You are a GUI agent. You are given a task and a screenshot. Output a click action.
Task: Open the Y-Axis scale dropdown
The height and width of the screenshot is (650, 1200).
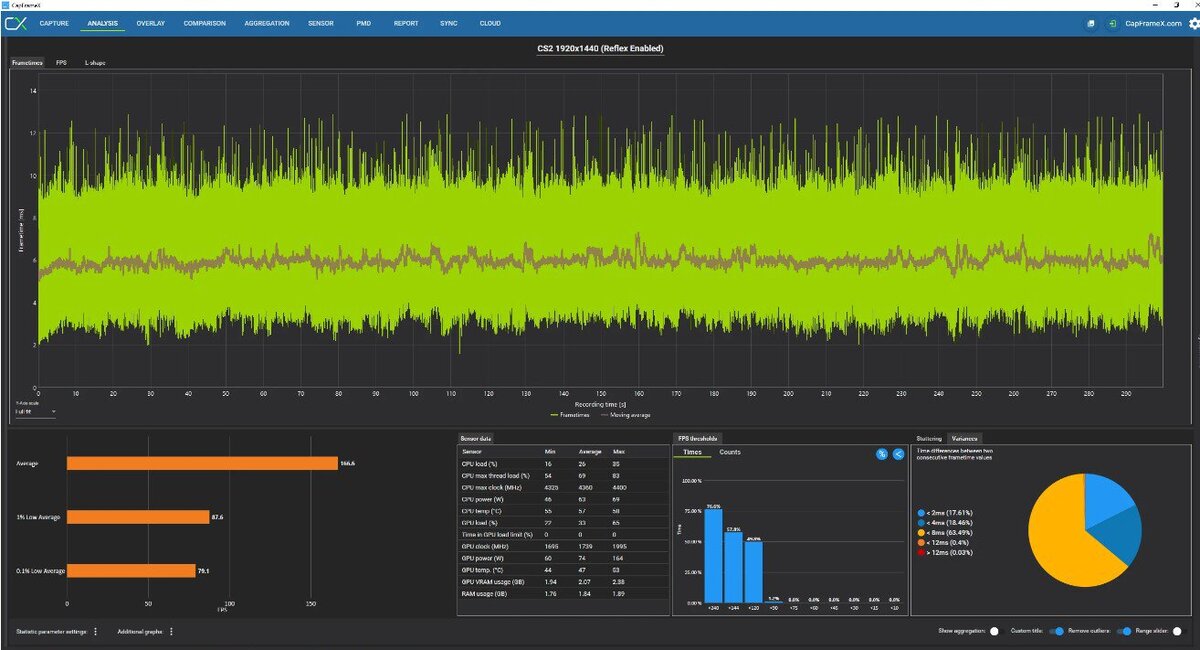tap(35, 411)
